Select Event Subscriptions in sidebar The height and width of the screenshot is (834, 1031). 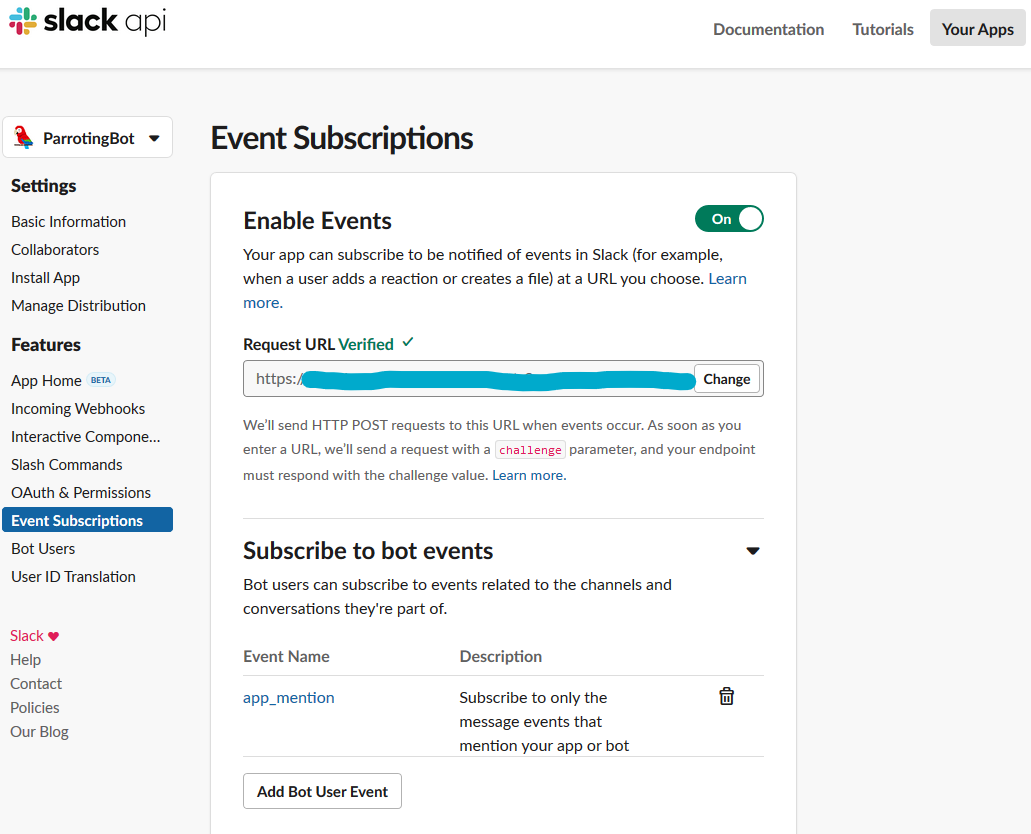coord(87,520)
